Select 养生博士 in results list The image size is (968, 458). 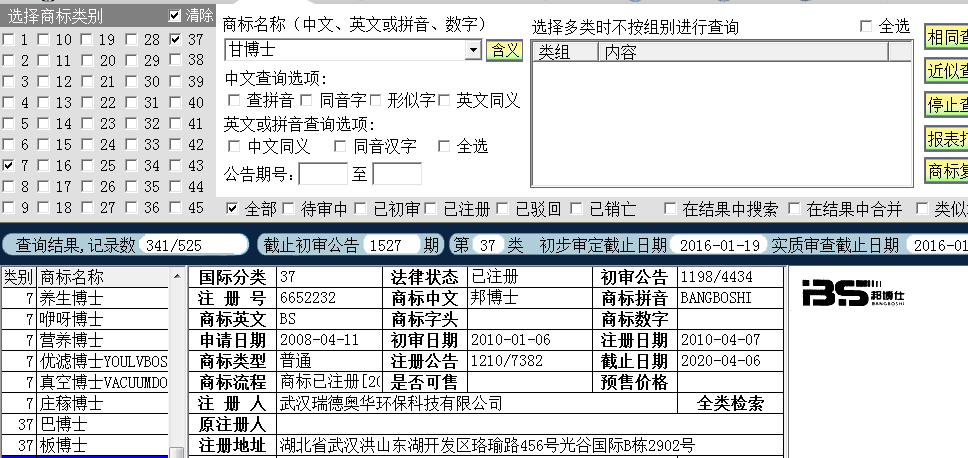click(x=102, y=298)
